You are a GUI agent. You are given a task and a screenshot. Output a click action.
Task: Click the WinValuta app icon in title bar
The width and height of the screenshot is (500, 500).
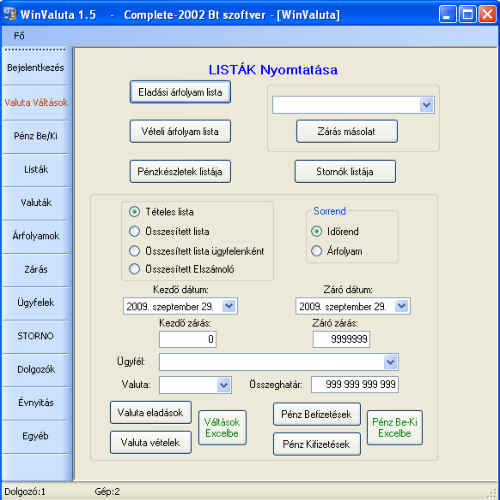pos(10,14)
